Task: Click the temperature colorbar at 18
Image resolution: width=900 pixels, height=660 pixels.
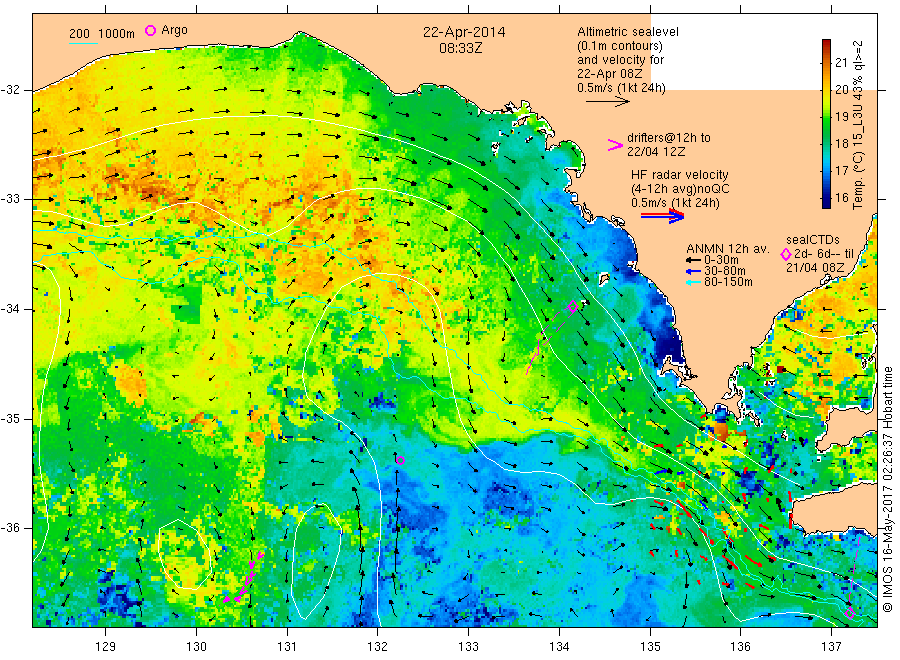Action: [826, 143]
